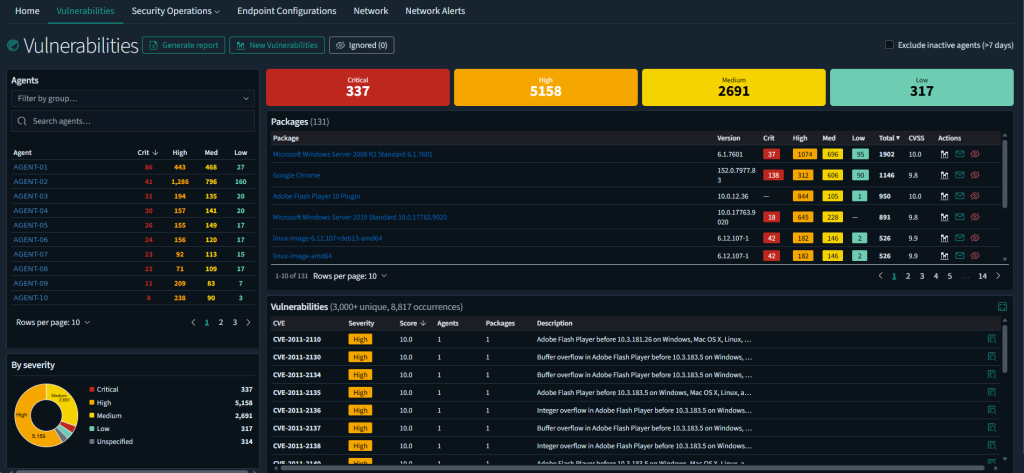Viewport: 1024px width, 473px height.
Task: Click the Vulnerabilities page title icon
Action: (12, 45)
